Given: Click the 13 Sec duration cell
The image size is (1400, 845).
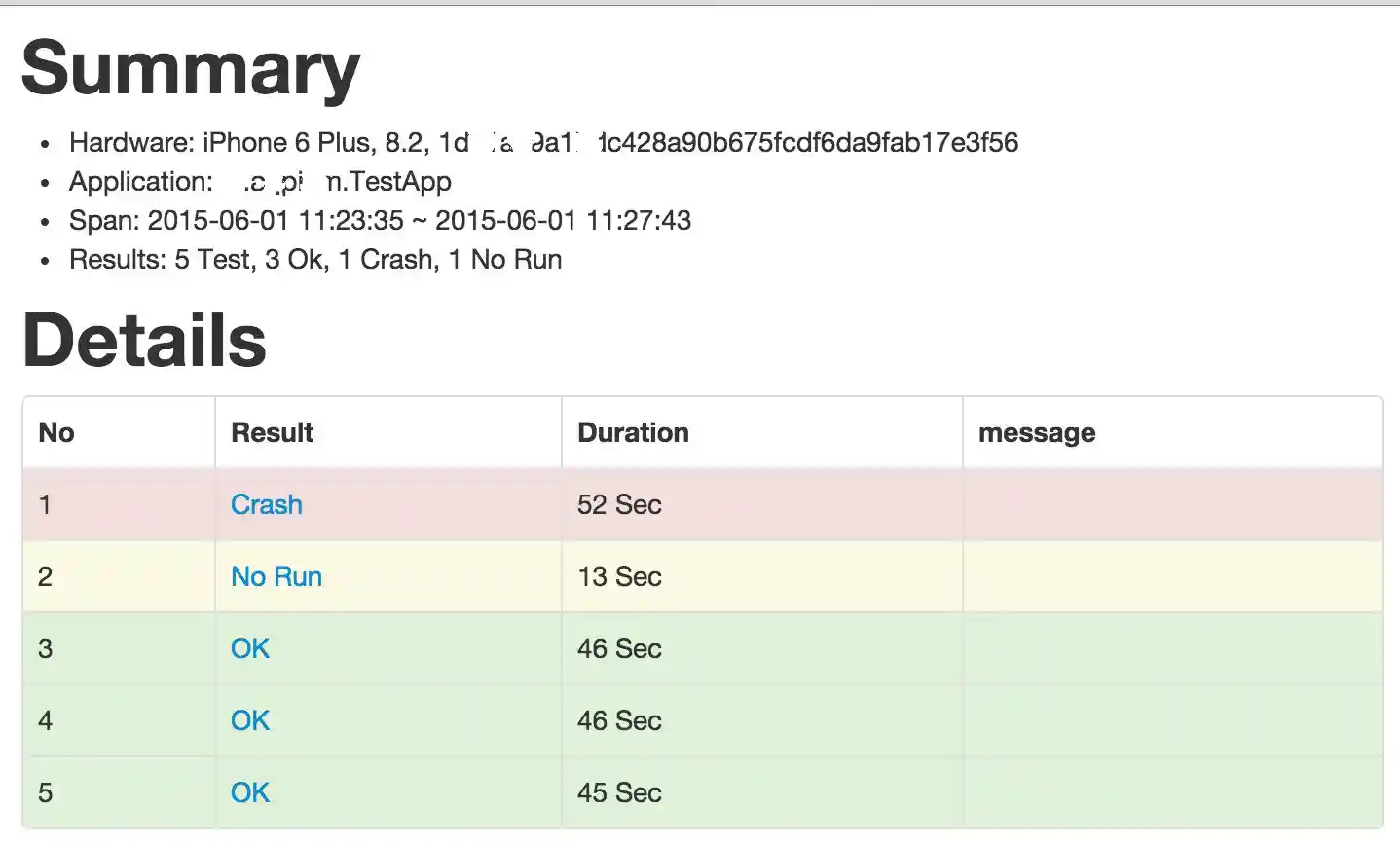Looking at the screenshot, I should click(619, 576).
